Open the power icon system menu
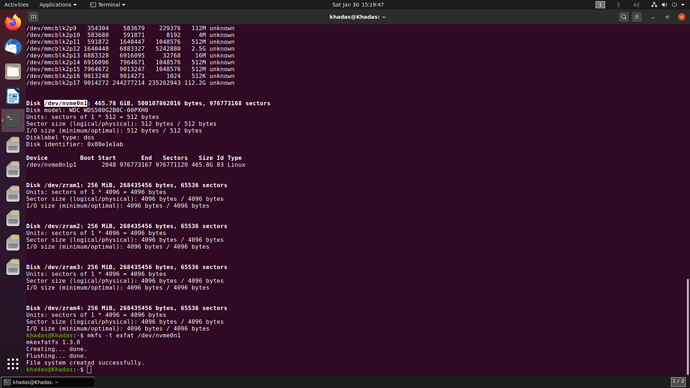Viewport: 690px width, 388px height. 675,4
